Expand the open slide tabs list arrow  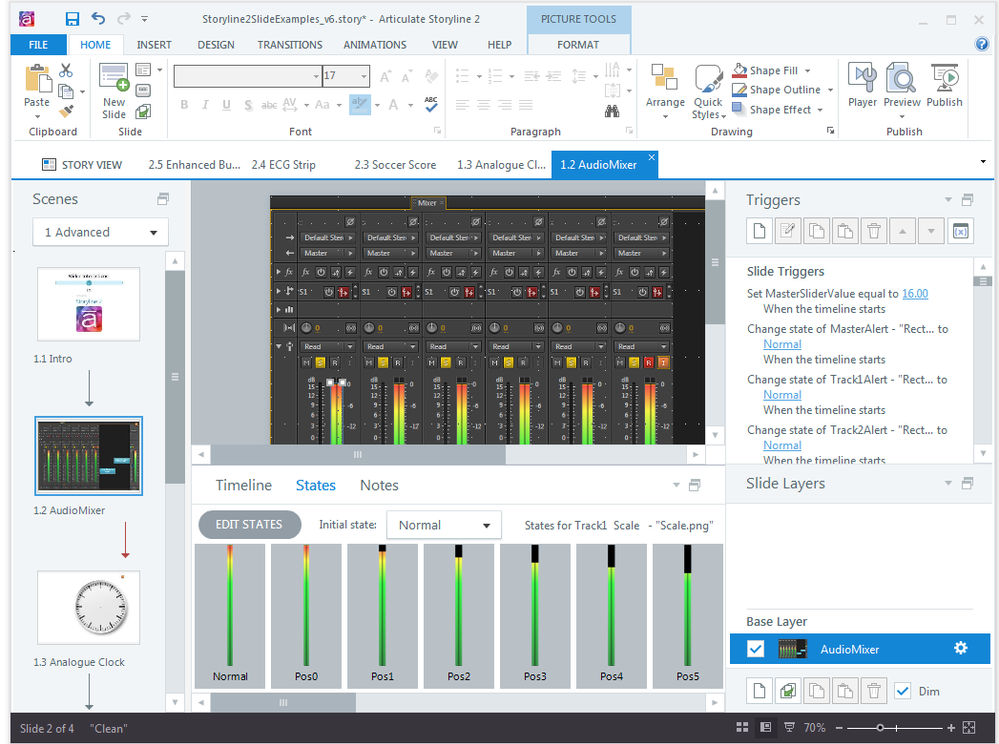[983, 162]
